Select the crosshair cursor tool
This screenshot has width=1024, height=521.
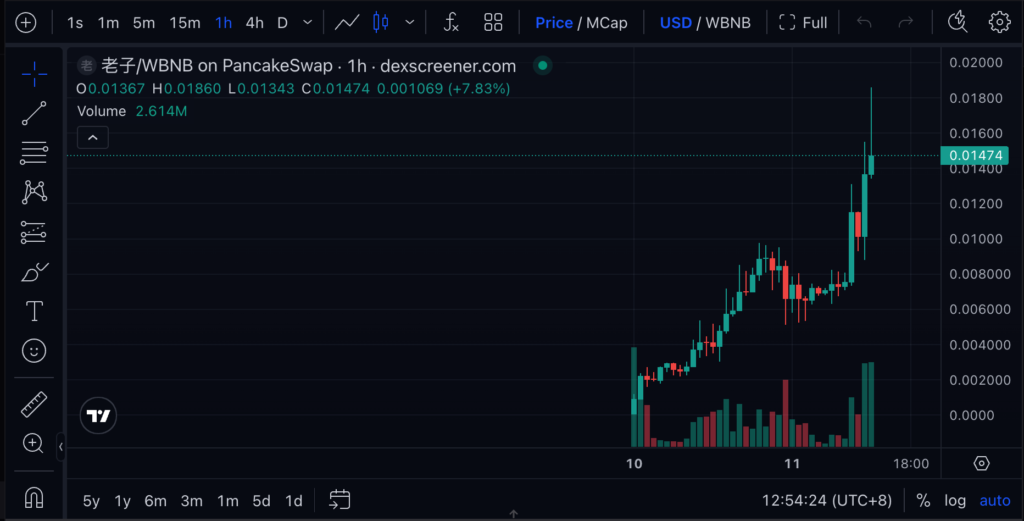pos(34,74)
